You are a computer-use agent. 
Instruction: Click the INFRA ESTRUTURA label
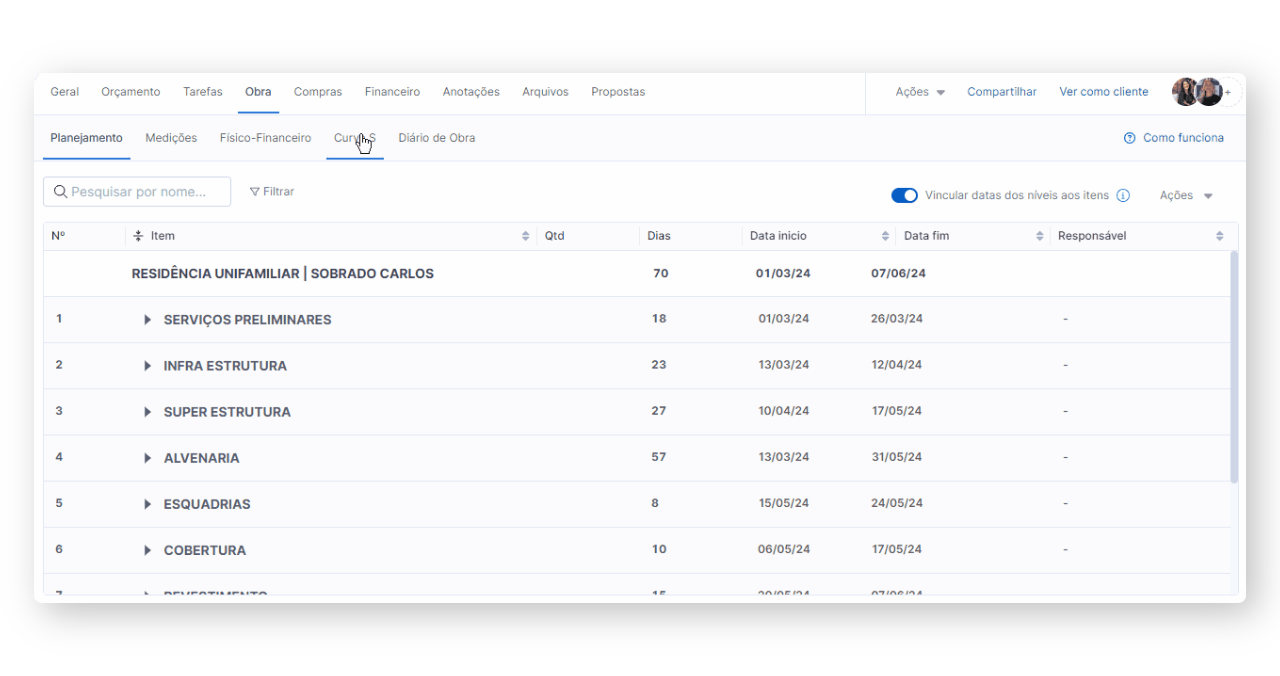[225, 366]
